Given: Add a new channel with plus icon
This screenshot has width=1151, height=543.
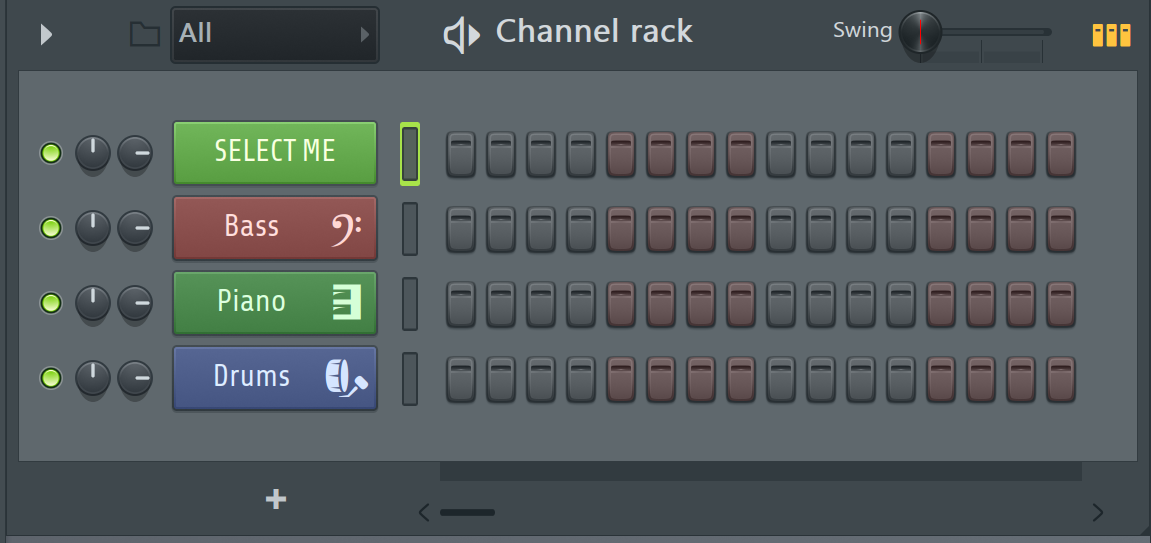Looking at the screenshot, I should (276, 500).
